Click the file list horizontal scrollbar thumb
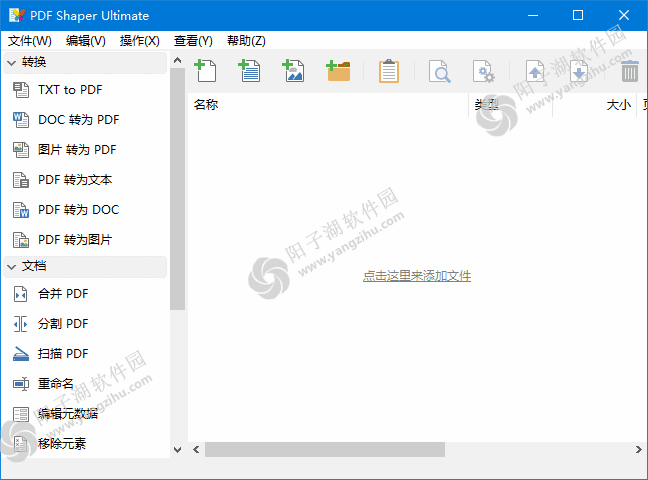 click(x=325, y=449)
